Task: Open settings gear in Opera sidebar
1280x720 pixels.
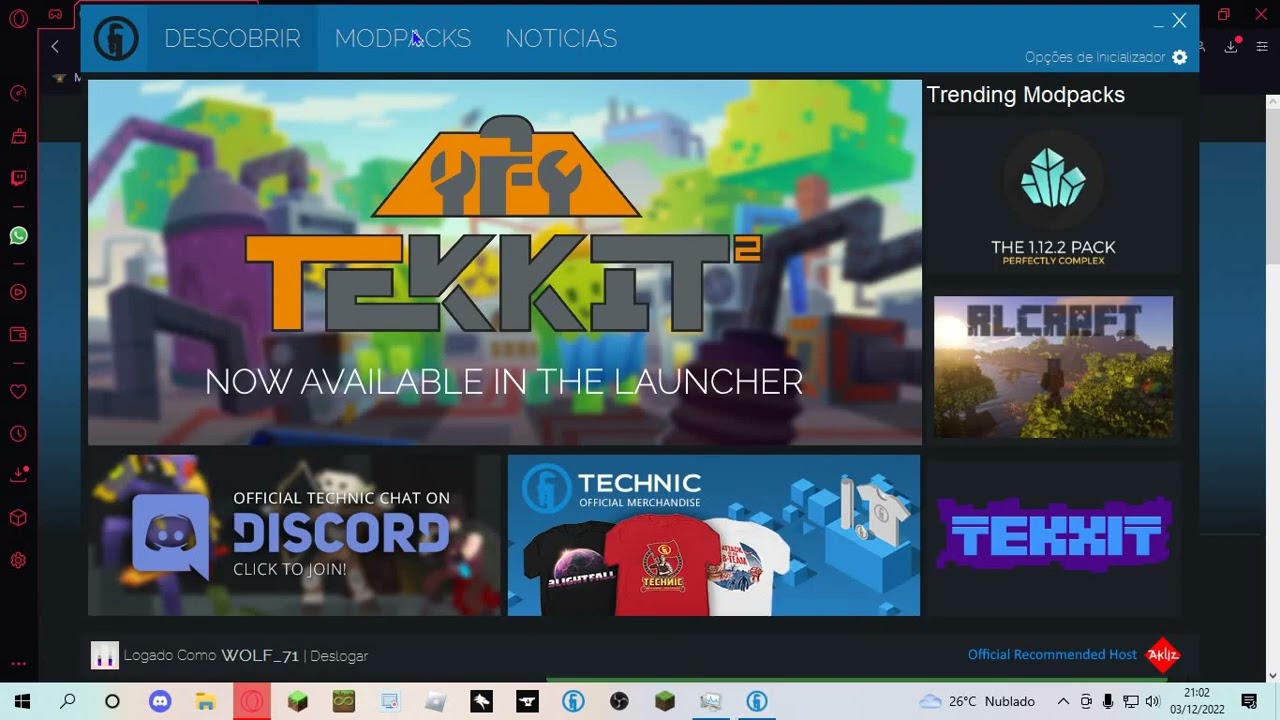Action: pyautogui.click(x=18, y=560)
